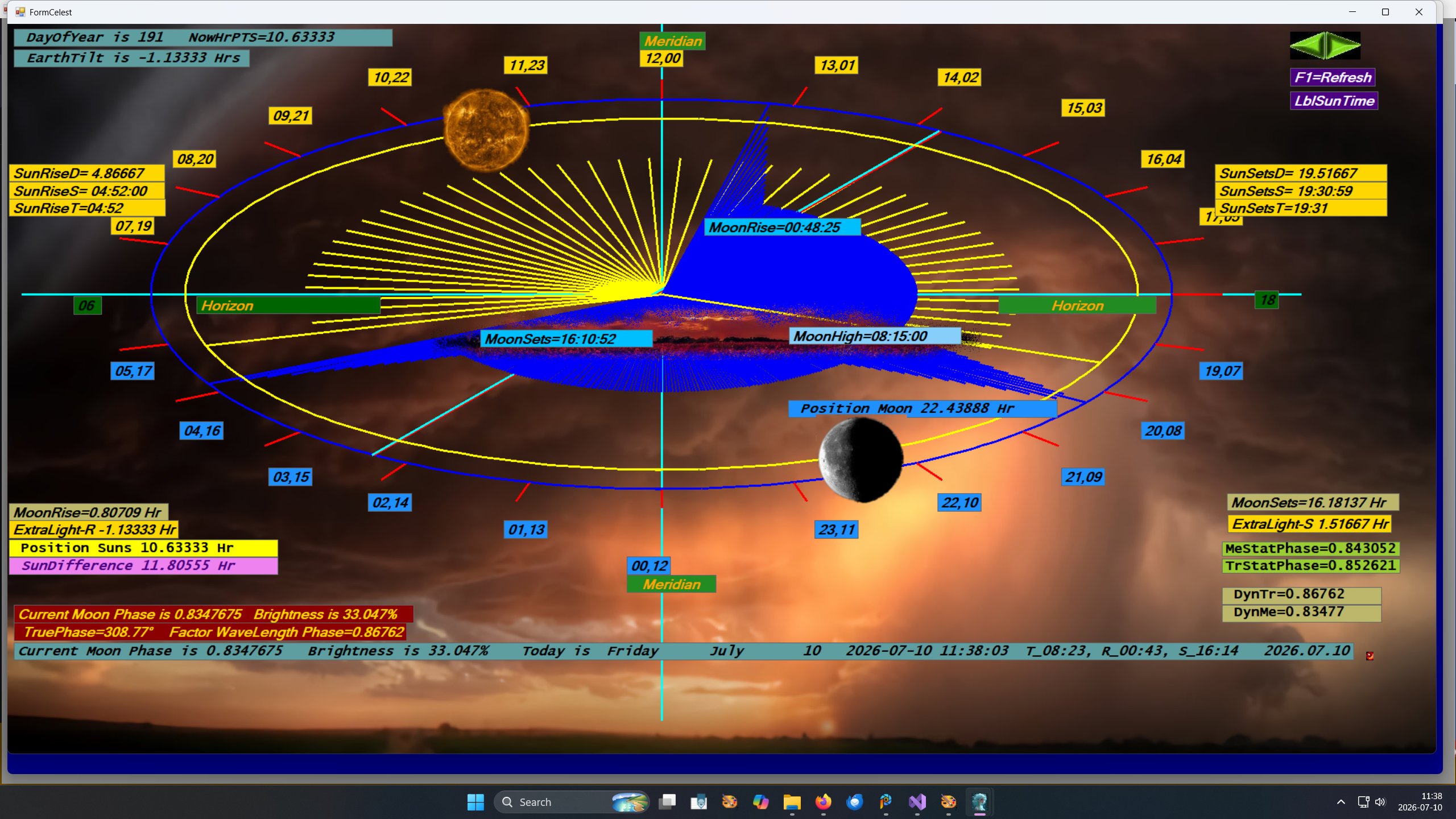Open the first paint palette taskbar app

click(729, 802)
